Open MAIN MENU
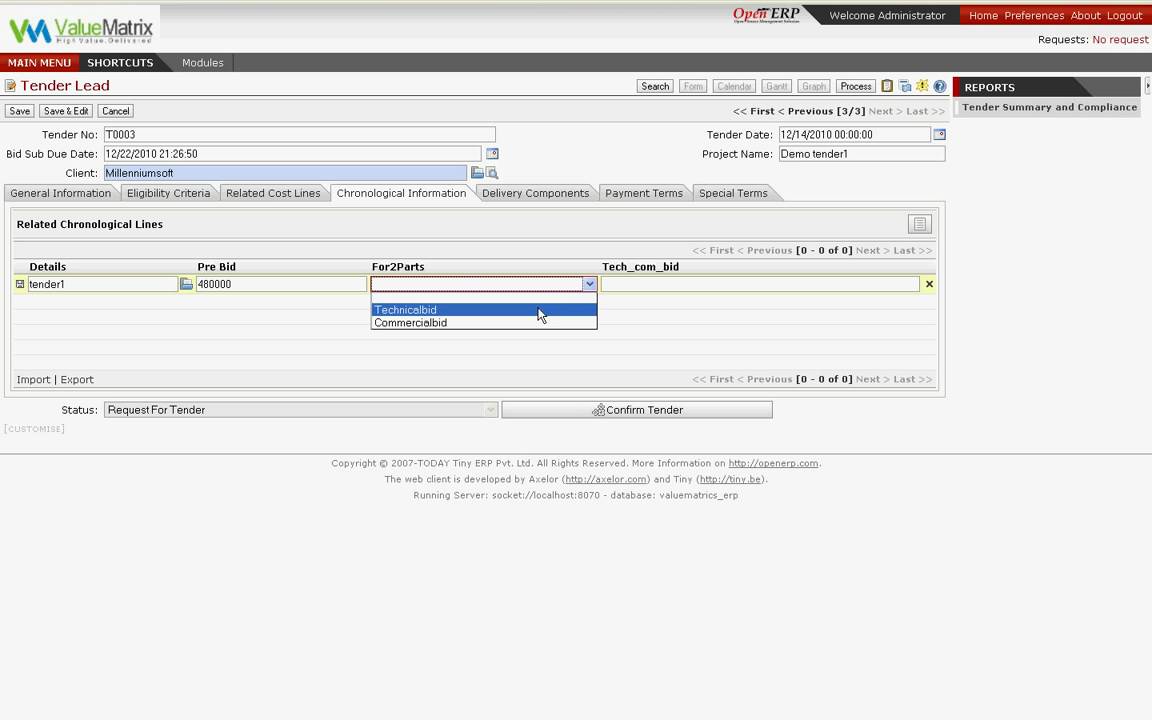Image resolution: width=1152 pixels, height=720 pixels. pyautogui.click(x=40, y=62)
